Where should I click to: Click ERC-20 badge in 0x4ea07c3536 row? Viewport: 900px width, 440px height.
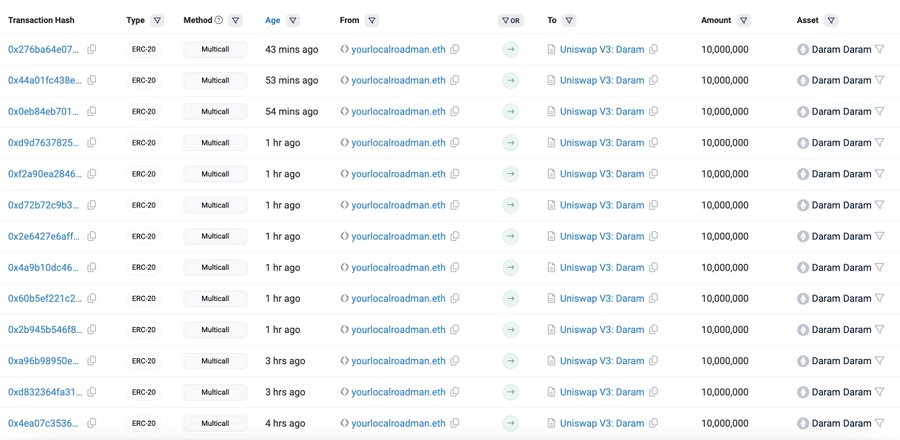143,423
